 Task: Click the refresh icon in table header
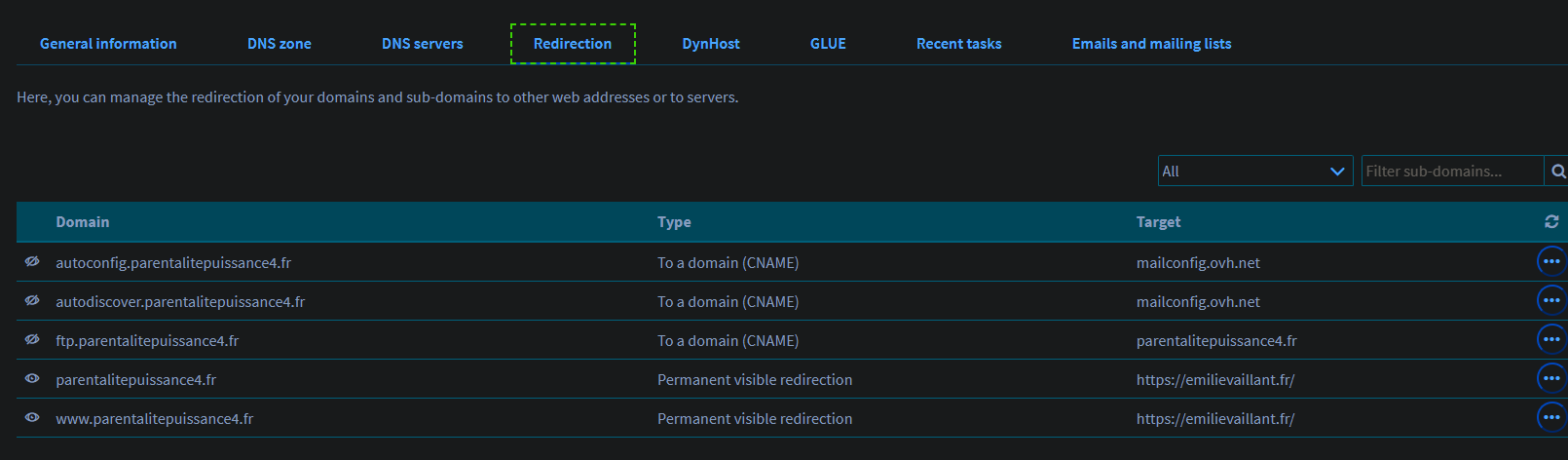[1551, 222]
